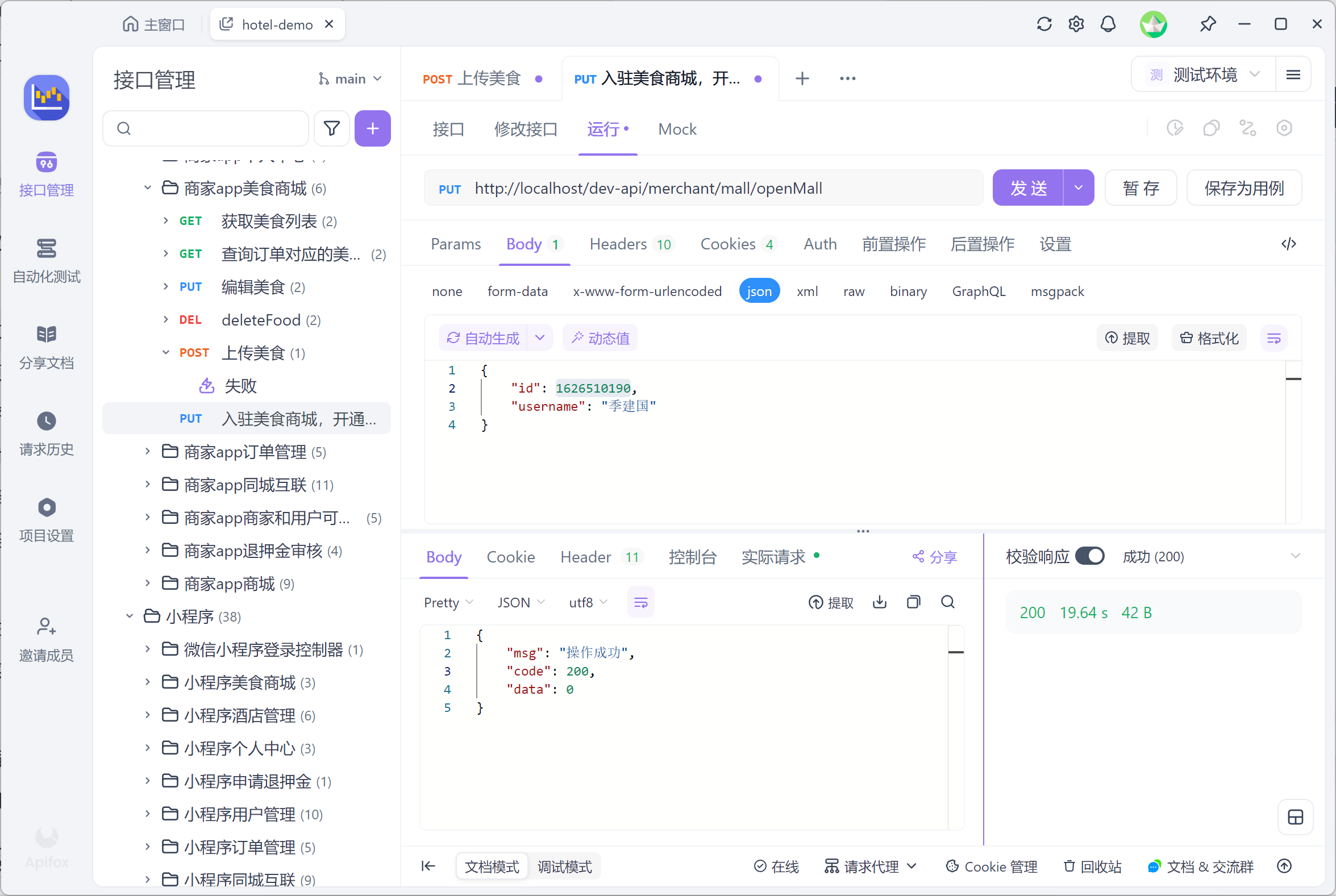
Task: Click the purple add interface button
Action: pos(372,128)
